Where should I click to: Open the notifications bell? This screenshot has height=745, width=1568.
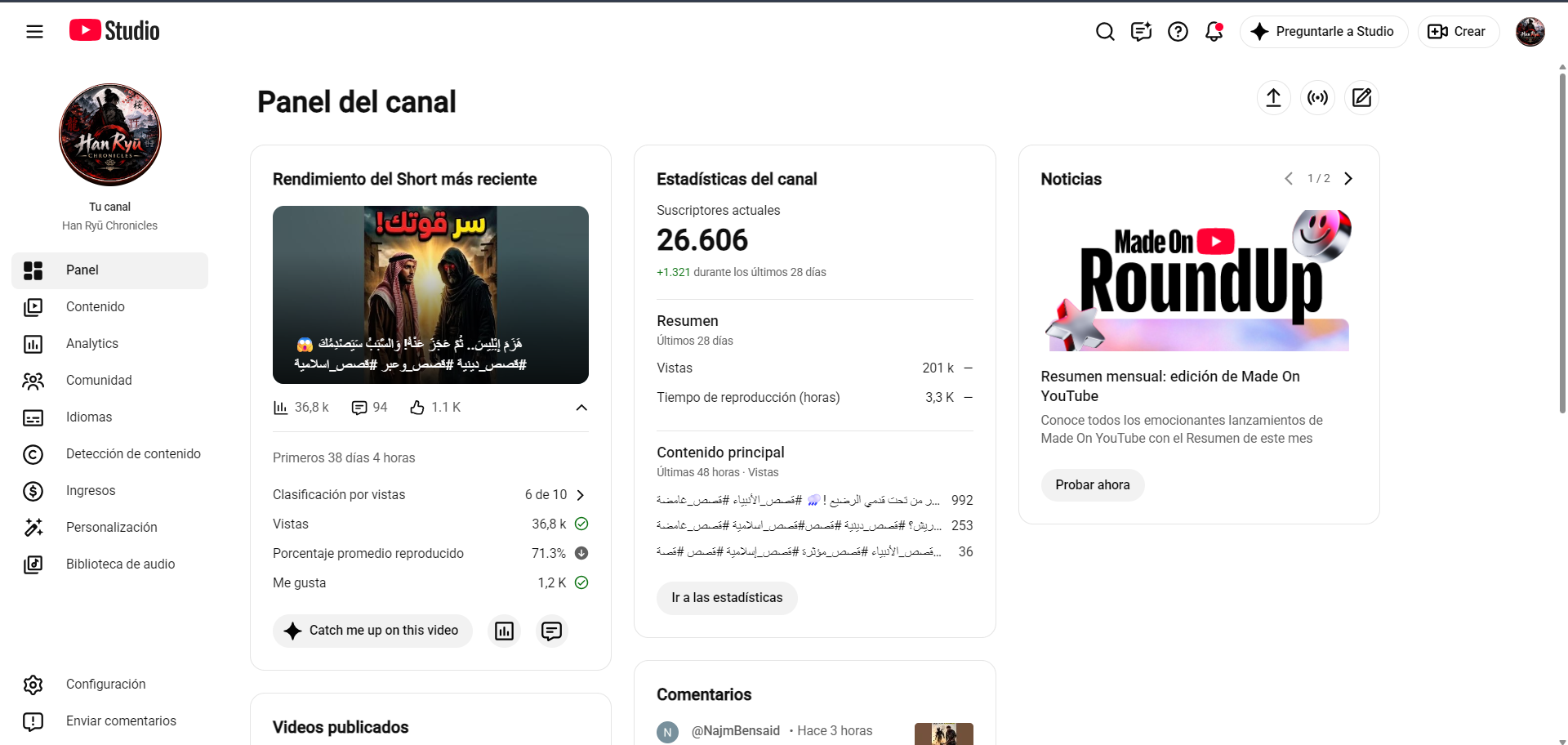pos(1214,32)
